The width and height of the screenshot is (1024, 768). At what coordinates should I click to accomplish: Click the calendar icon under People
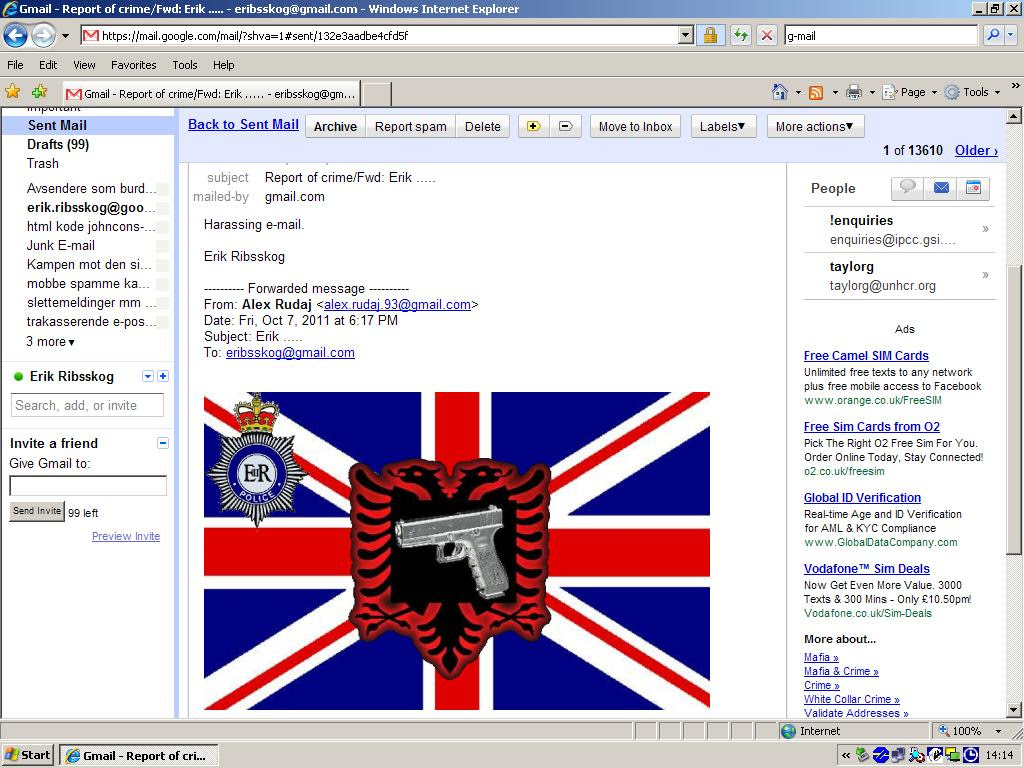[x=973, y=188]
